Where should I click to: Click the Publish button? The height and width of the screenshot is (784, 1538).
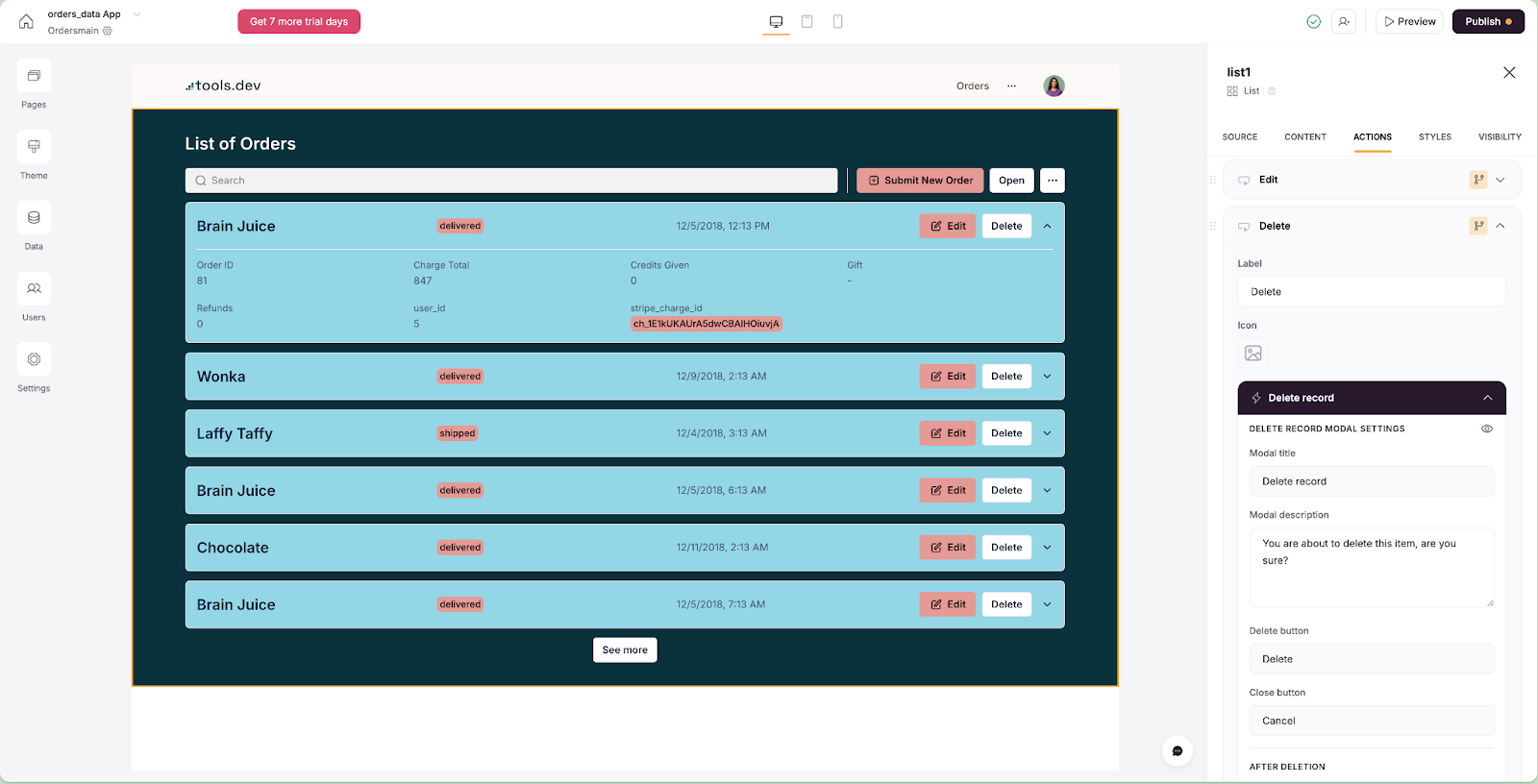pos(1488,21)
